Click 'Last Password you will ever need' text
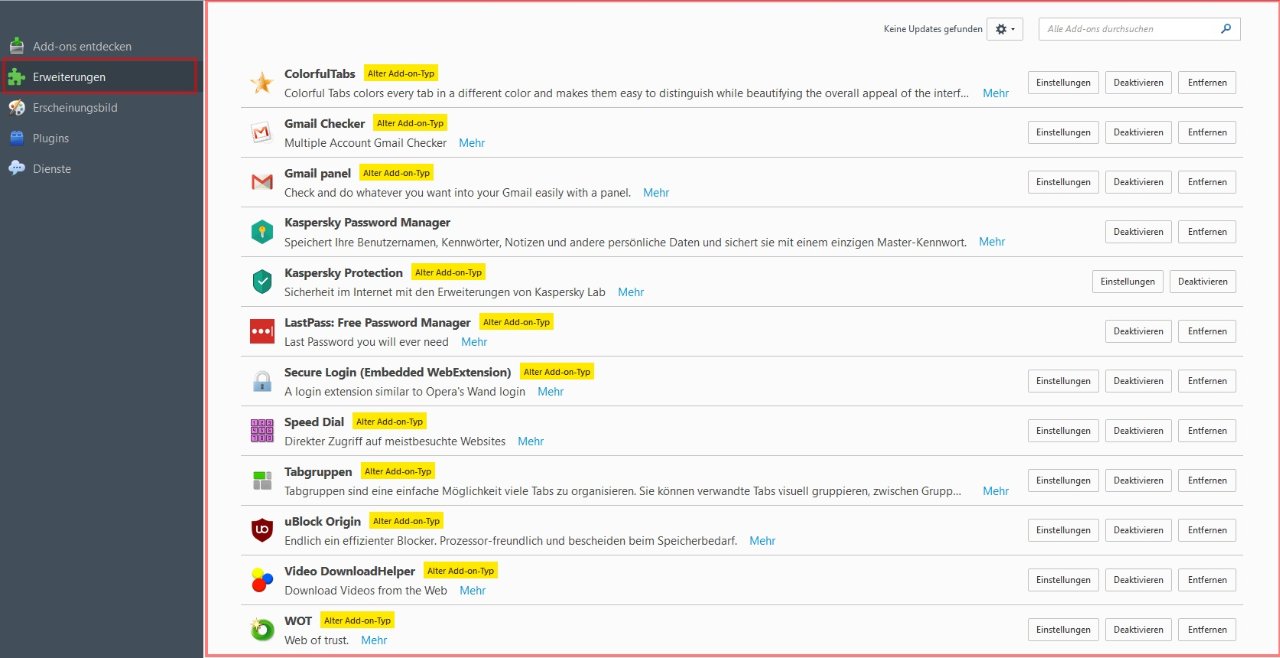1280x658 pixels. 366,342
